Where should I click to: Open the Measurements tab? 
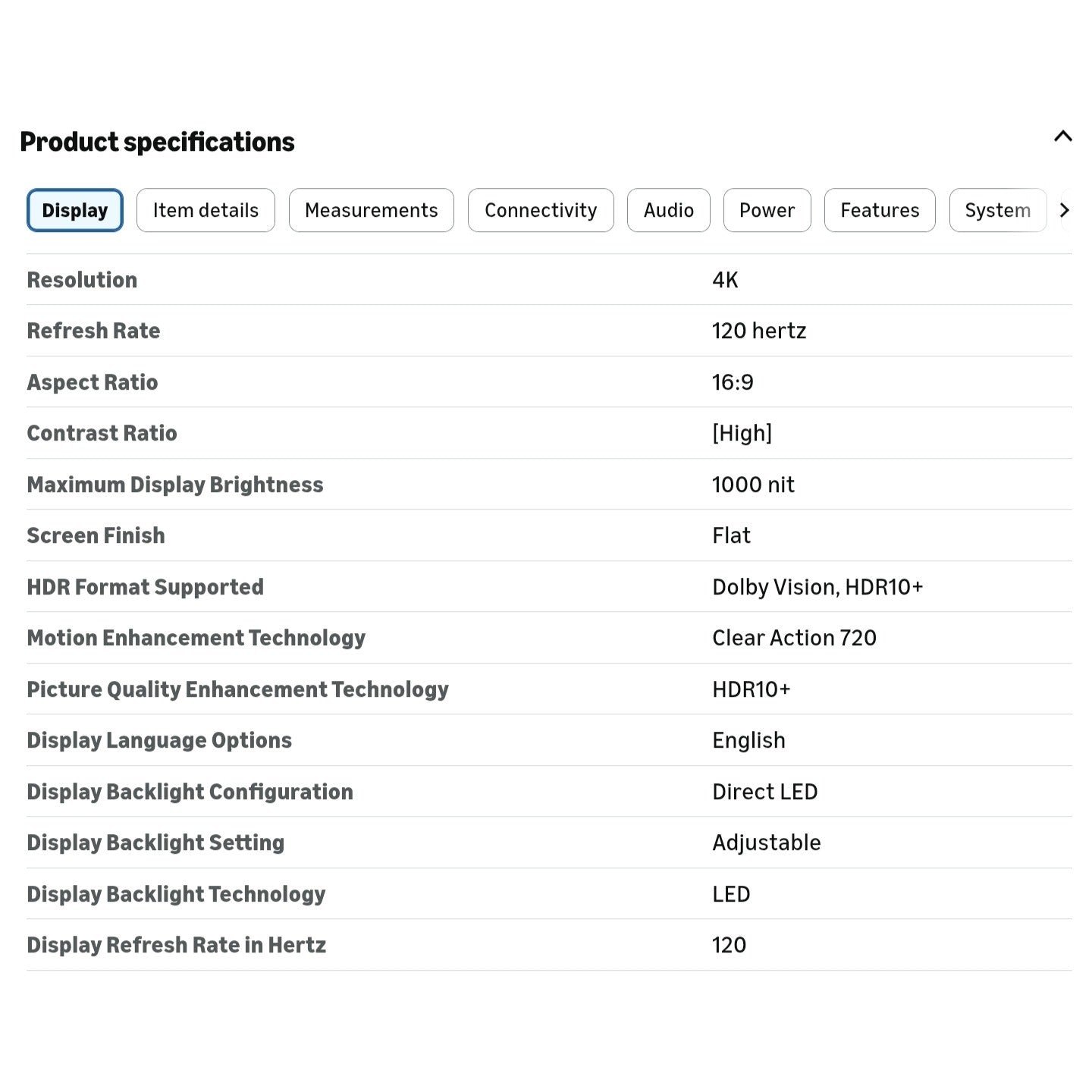(x=372, y=210)
